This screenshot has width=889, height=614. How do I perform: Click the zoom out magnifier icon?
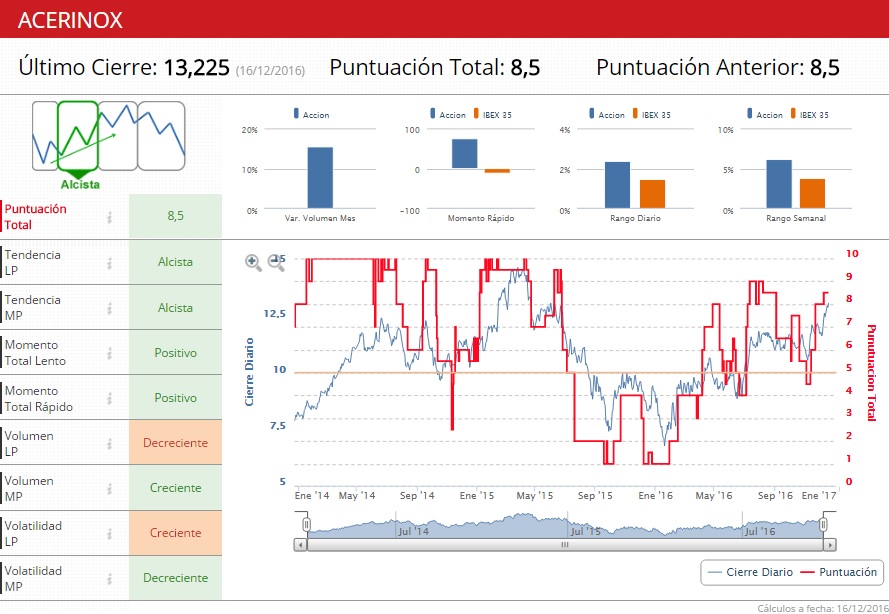tap(276, 262)
